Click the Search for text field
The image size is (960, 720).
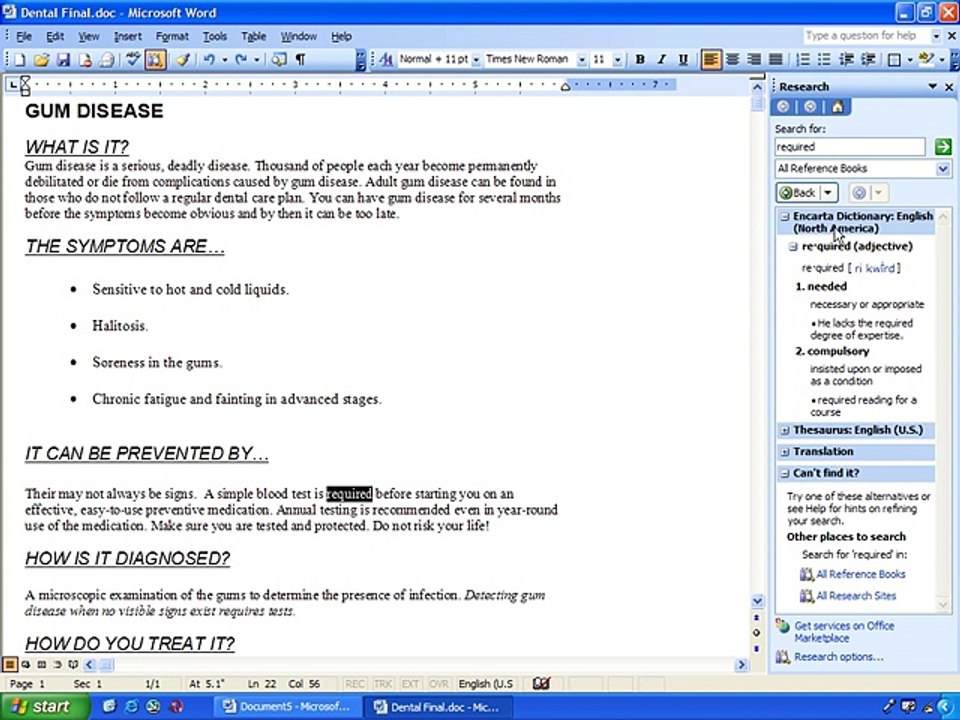click(x=850, y=147)
